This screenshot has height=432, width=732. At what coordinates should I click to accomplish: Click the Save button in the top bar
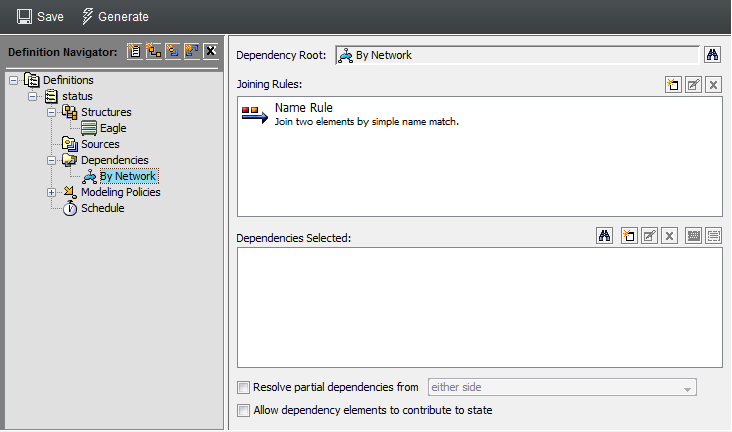coord(40,17)
